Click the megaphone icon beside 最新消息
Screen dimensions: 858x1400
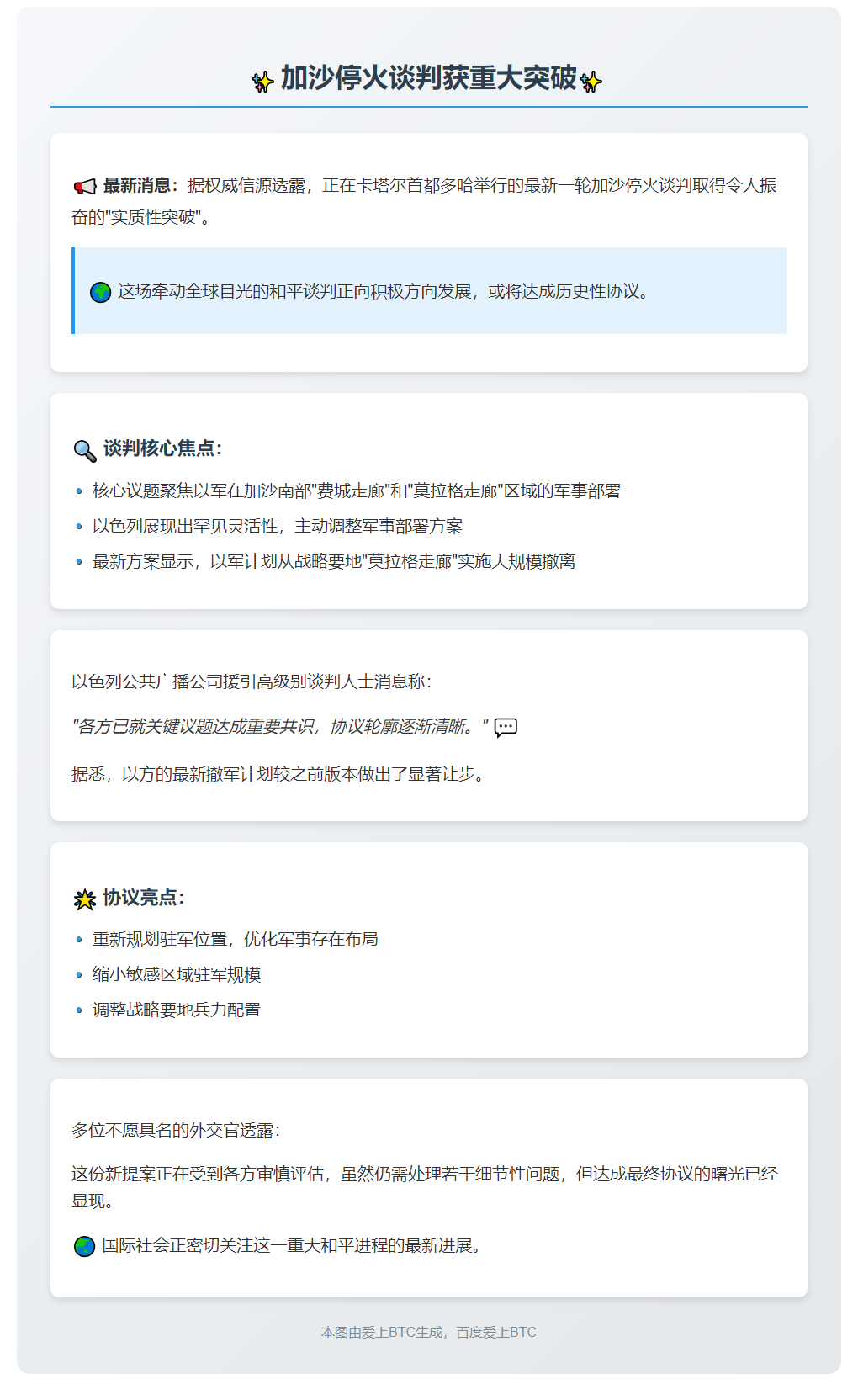[x=85, y=186]
